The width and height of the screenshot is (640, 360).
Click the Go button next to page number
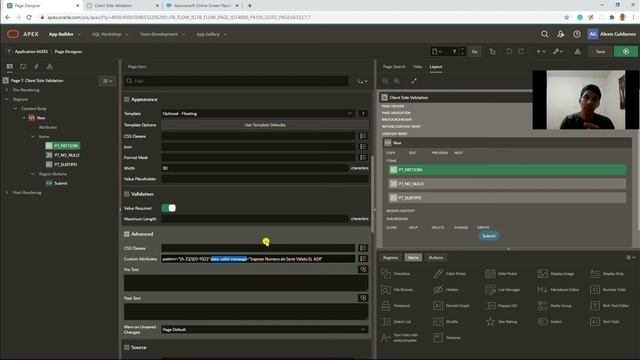(474, 51)
